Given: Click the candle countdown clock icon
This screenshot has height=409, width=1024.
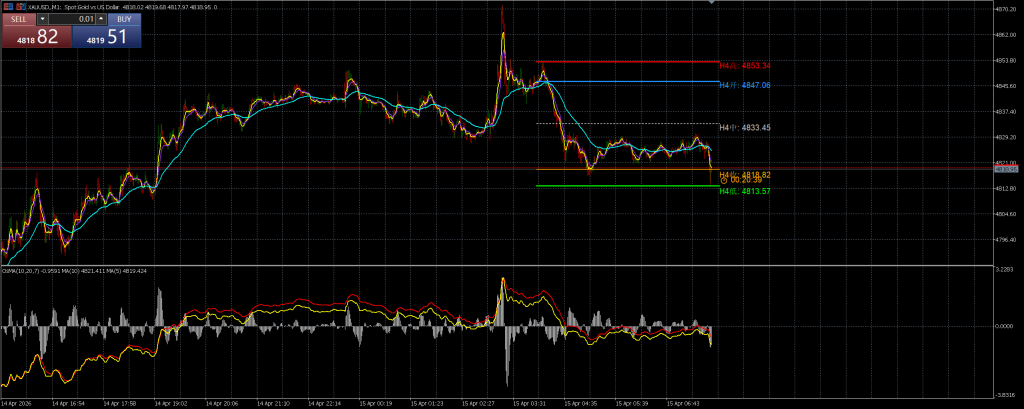Looking at the screenshot, I should point(723,181).
